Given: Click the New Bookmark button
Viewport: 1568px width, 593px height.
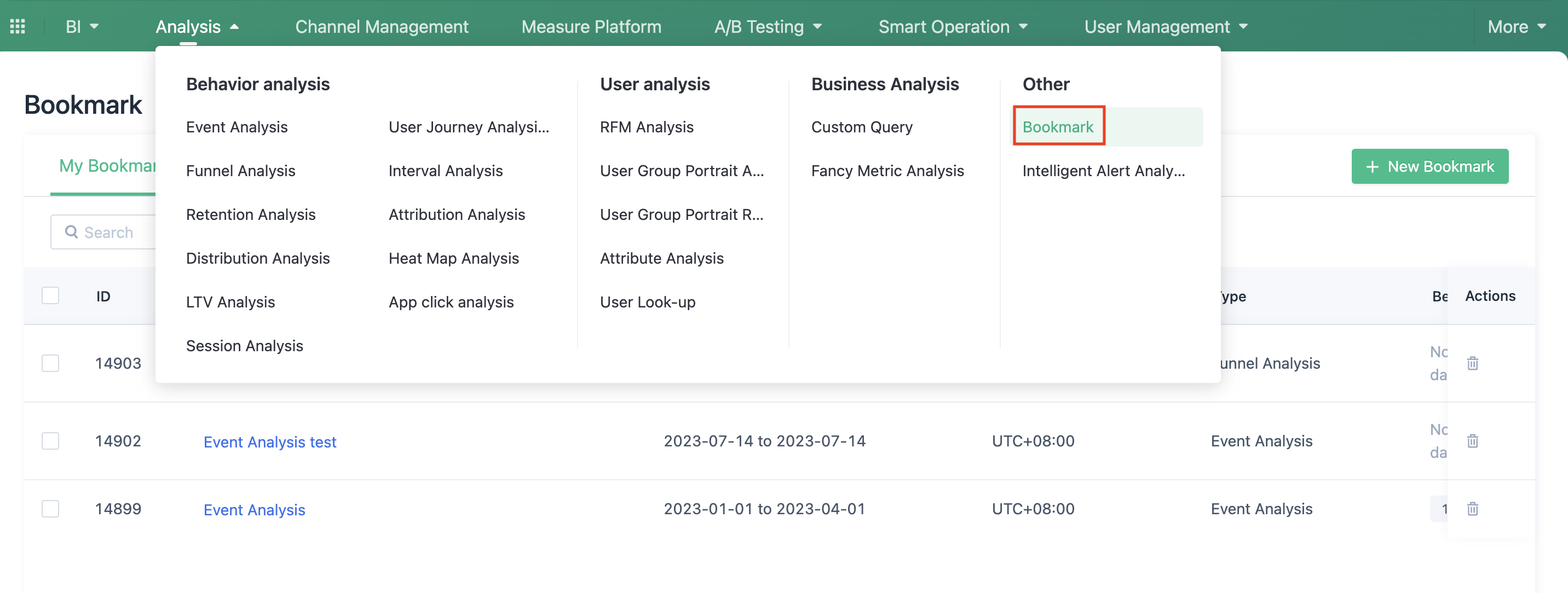Looking at the screenshot, I should point(1429,166).
